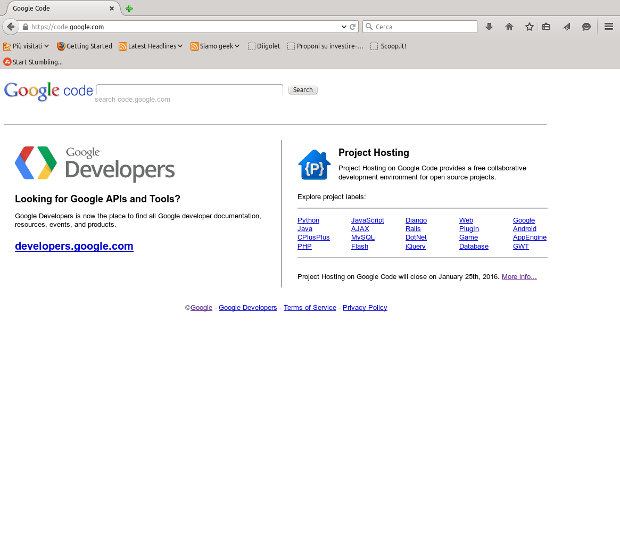Click the Google Developers logo
The image size is (620, 542).
[x=95, y=164]
